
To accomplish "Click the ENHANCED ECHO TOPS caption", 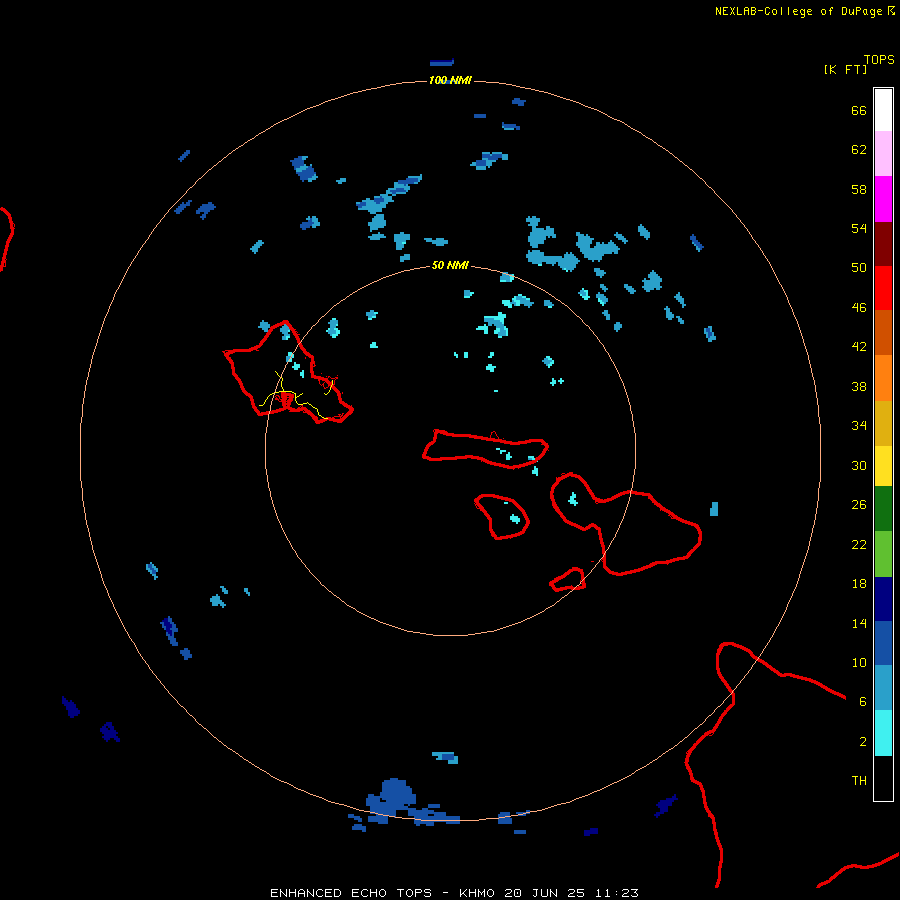I will pyautogui.click(x=351, y=893).
